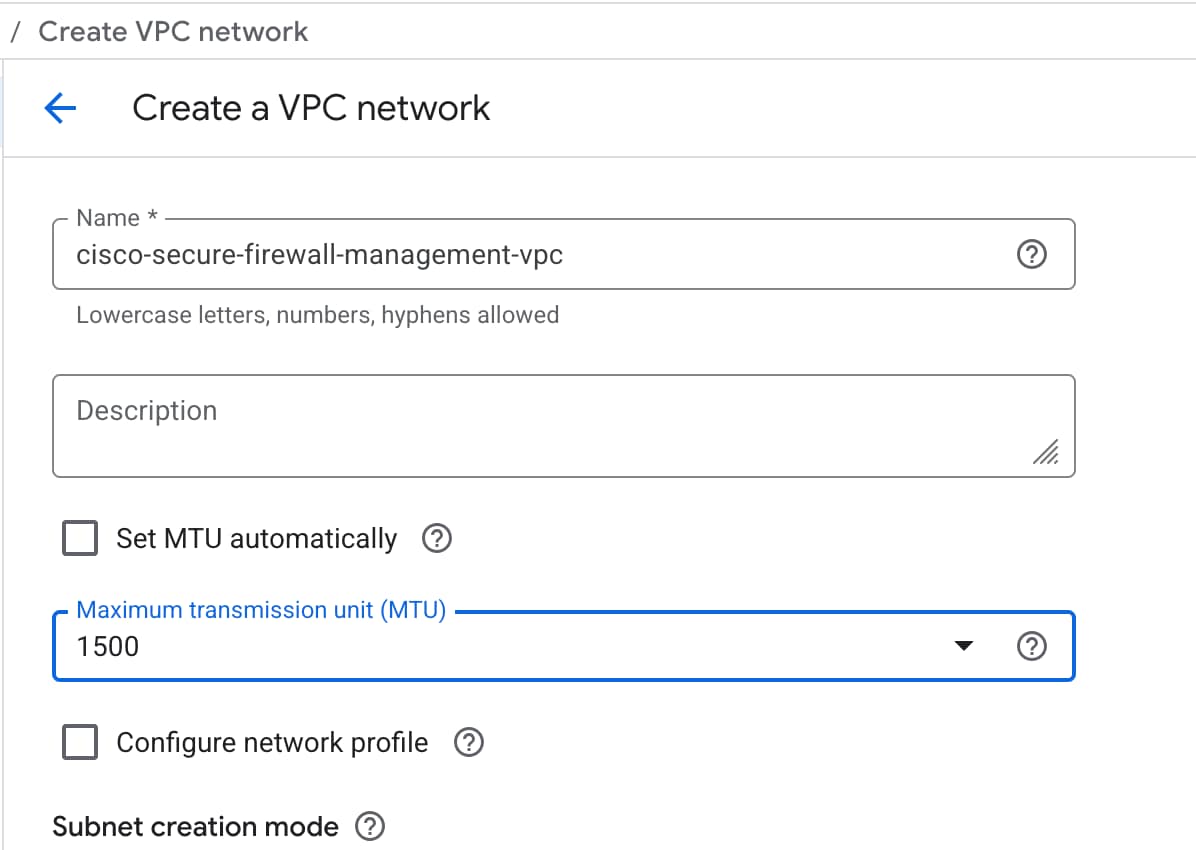Open help icon beside Subnet creation mode
The height and width of the screenshot is (850, 1196).
pyautogui.click(x=370, y=827)
